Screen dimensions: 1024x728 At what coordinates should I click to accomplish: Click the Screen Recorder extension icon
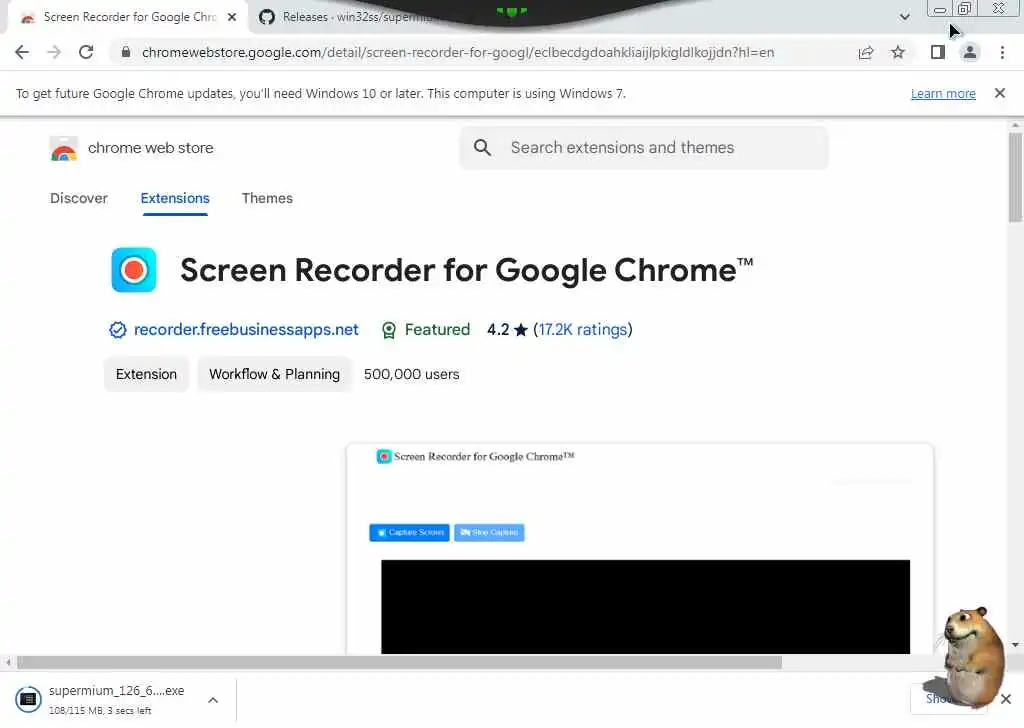[134, 270]
